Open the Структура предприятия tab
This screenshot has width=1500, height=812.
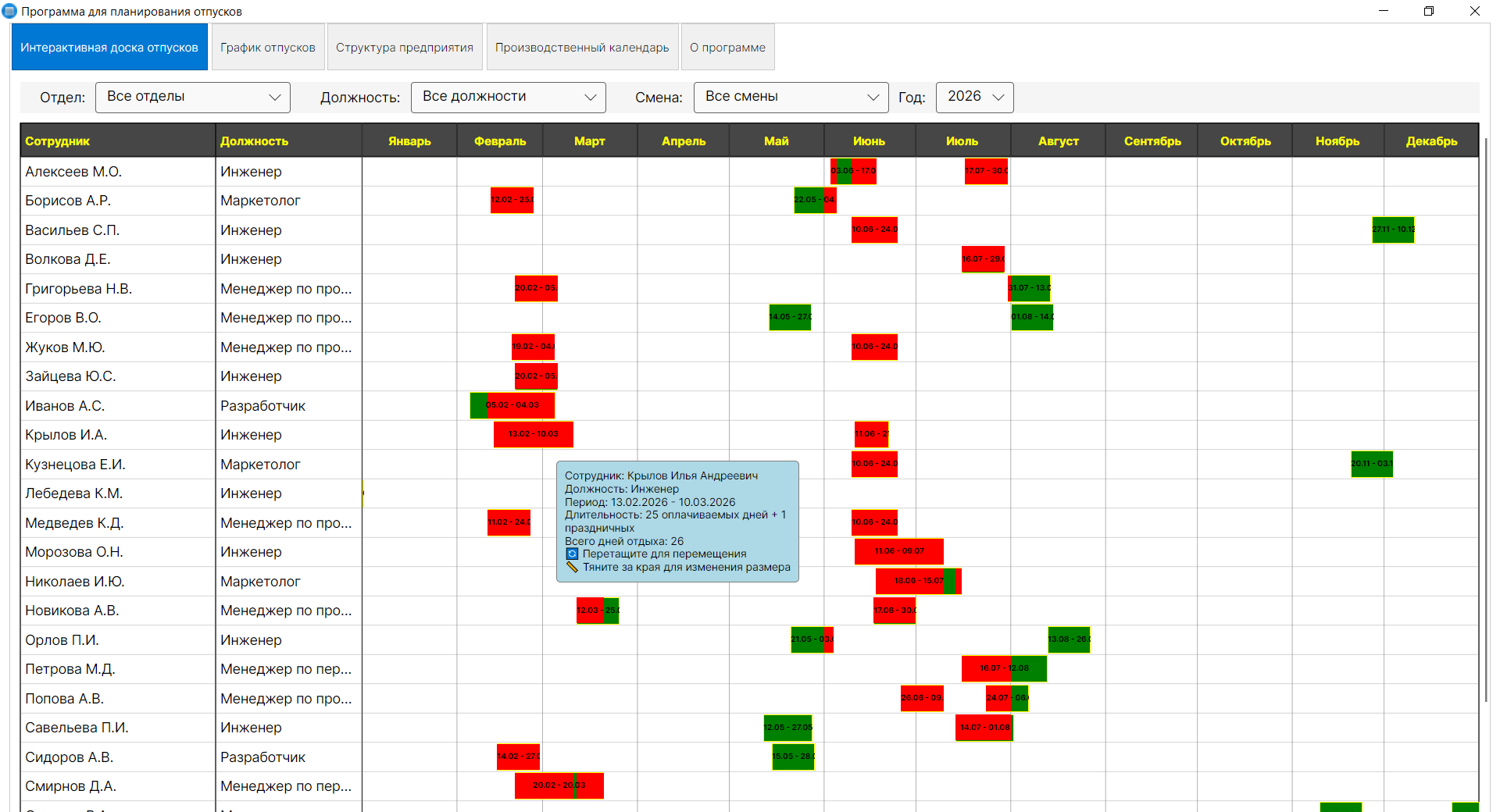pyautogui.click(x=404, y=48)
